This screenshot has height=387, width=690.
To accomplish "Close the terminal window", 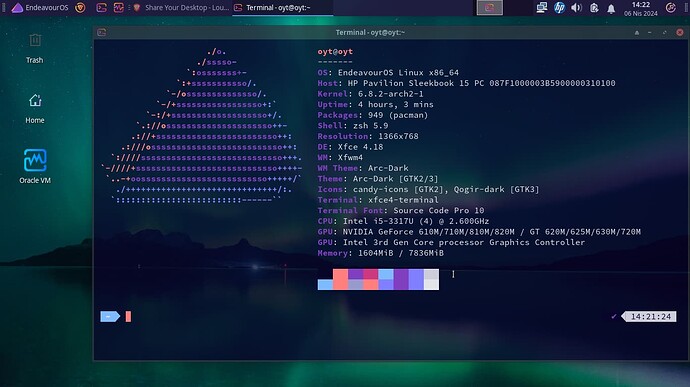I will point(680,32).
